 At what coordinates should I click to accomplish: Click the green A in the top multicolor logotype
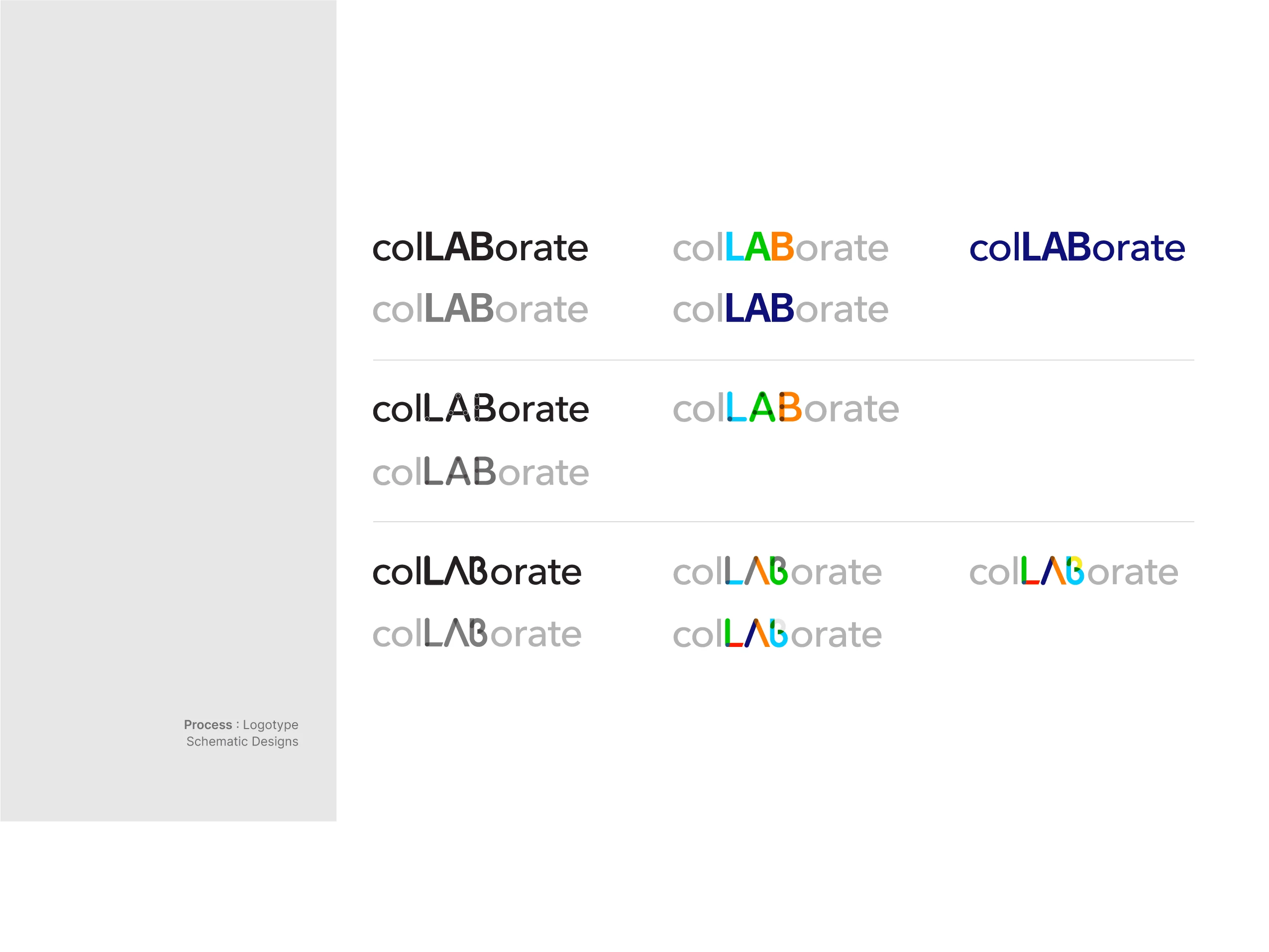click(x=757, y=247)
